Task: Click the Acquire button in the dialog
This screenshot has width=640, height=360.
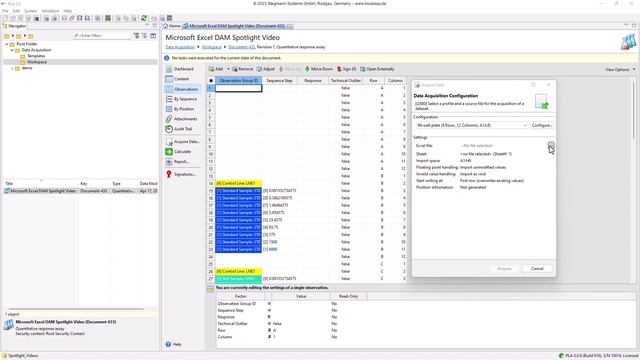Action: 504,269
